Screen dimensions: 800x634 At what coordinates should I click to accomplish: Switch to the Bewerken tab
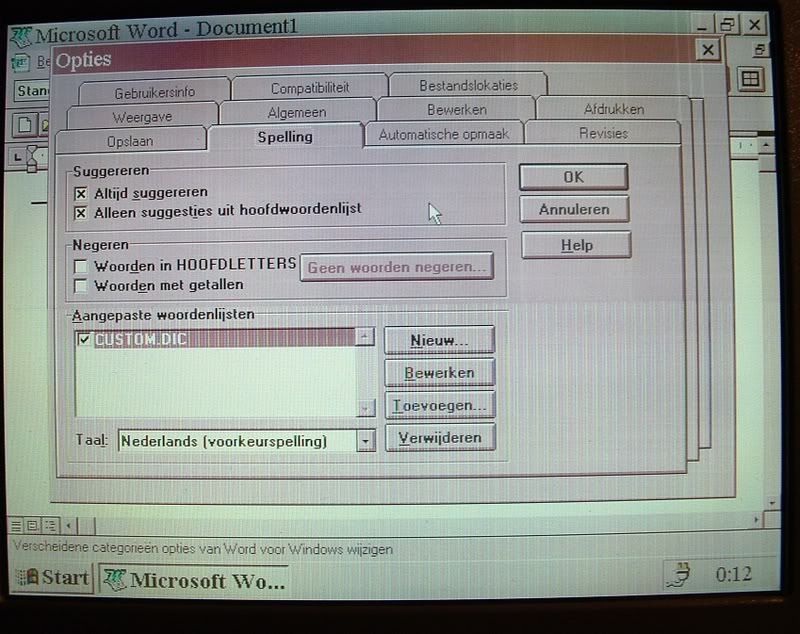point(457,110)
